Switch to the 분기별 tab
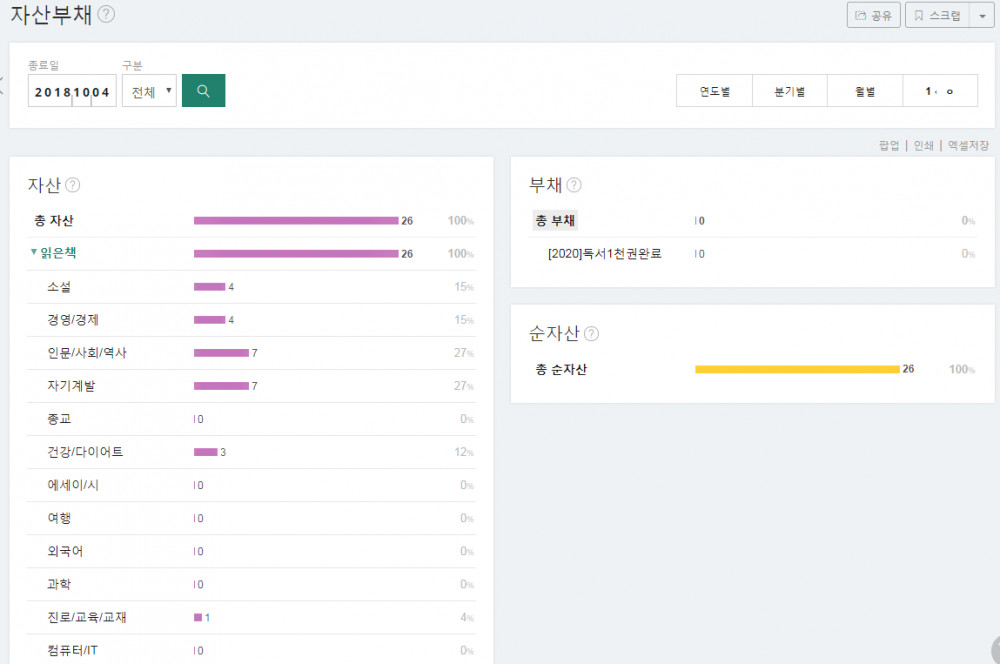The height and width of the screenshot is (664, 1000). point(789,91)
